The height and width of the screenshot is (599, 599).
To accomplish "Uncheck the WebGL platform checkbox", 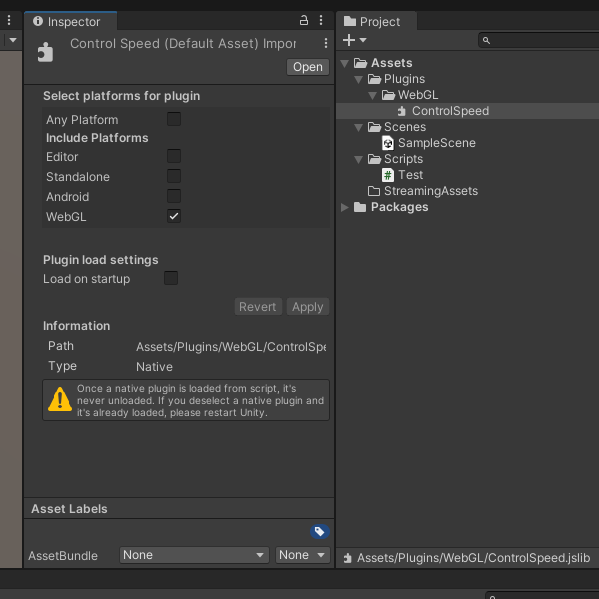I will (x=174, y=216).
